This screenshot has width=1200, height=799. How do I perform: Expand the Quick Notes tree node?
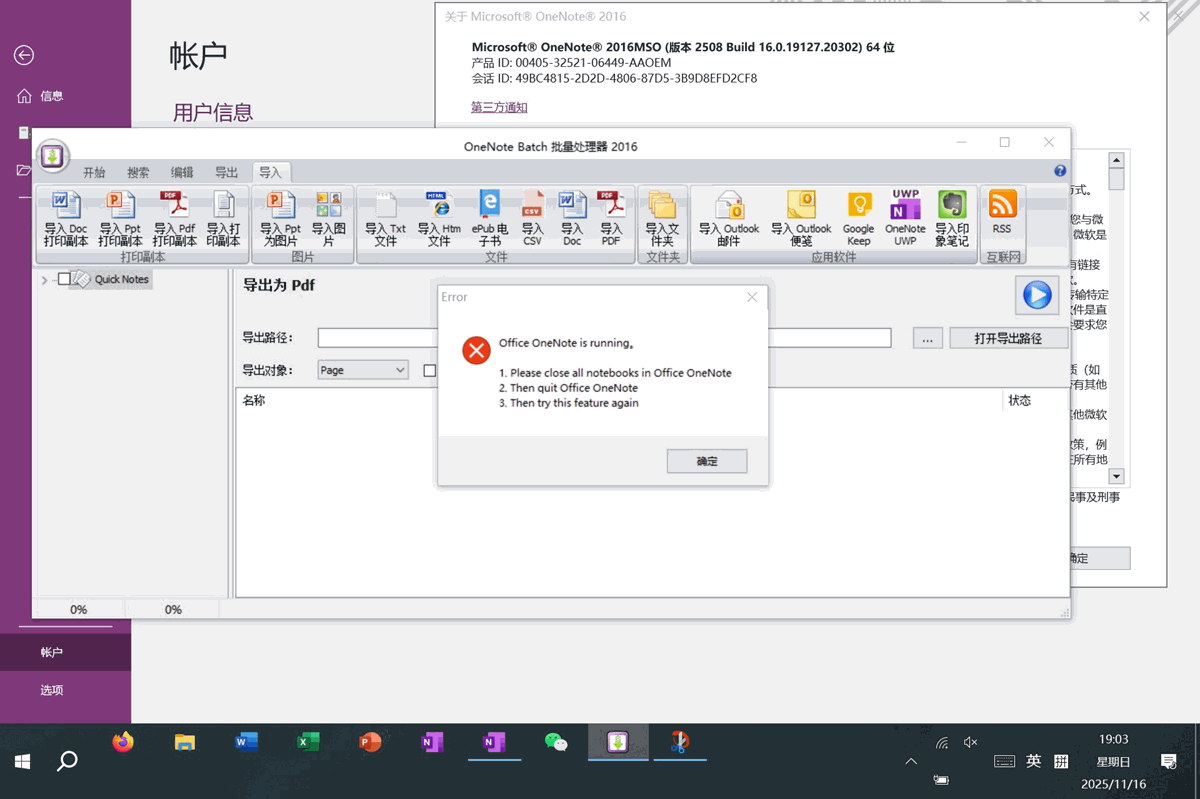pos(44,280)
